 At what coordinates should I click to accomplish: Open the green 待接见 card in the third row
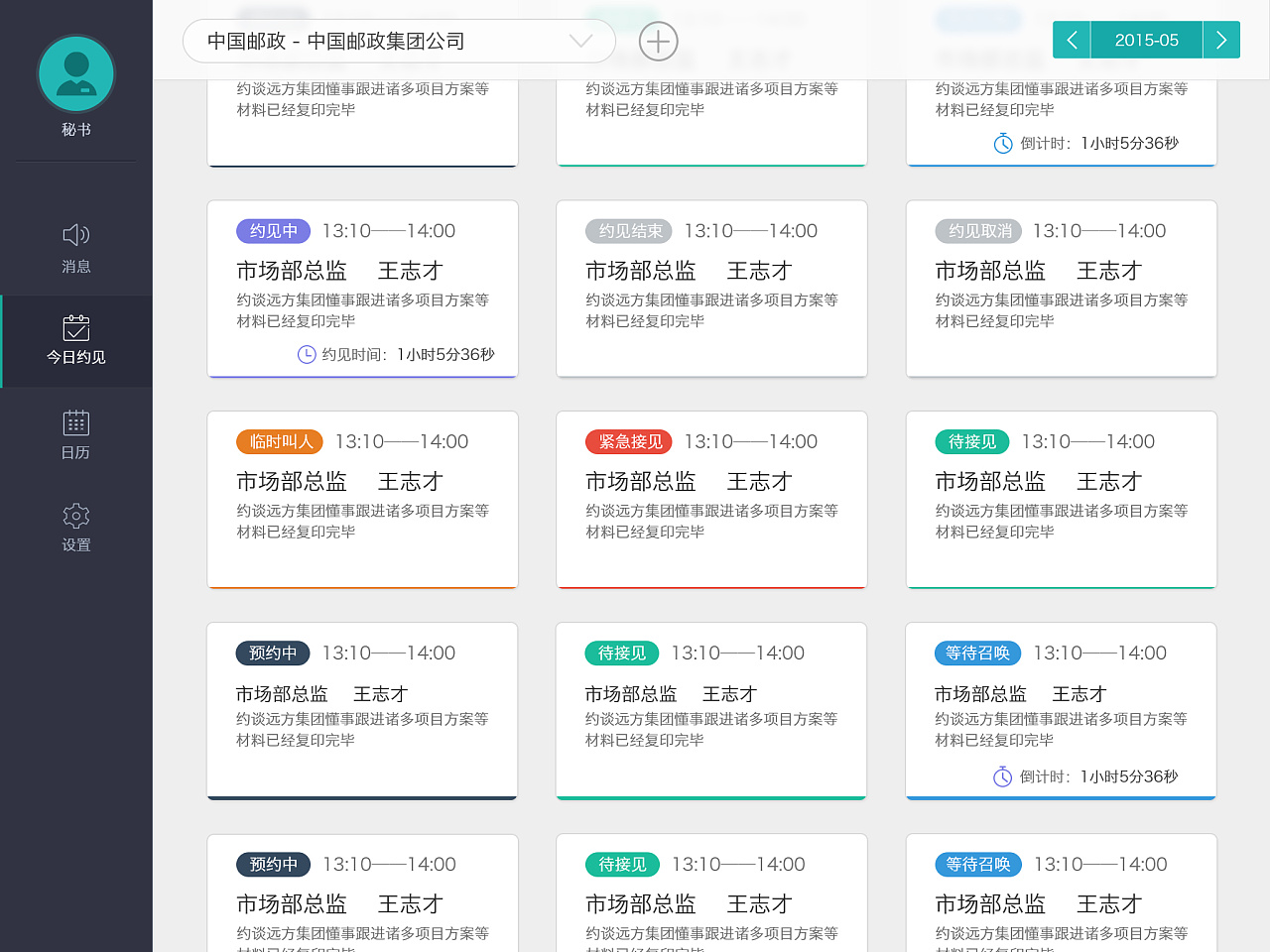click(x=1061, y=499)
